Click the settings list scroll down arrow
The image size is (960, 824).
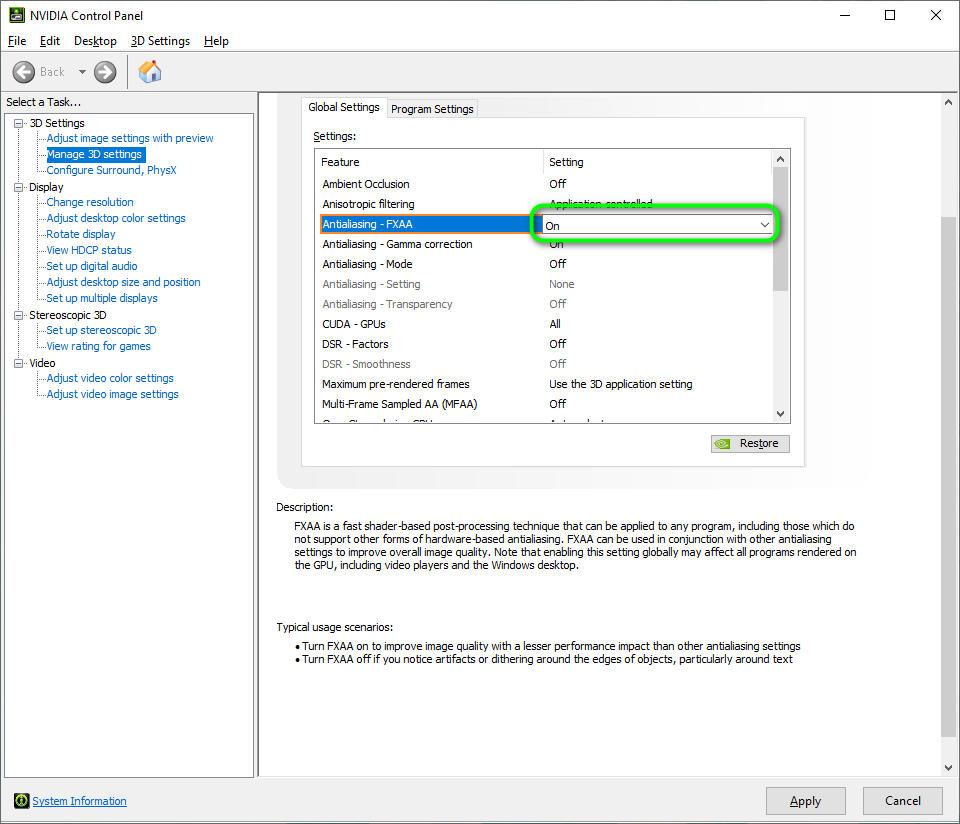click(781, 413)
